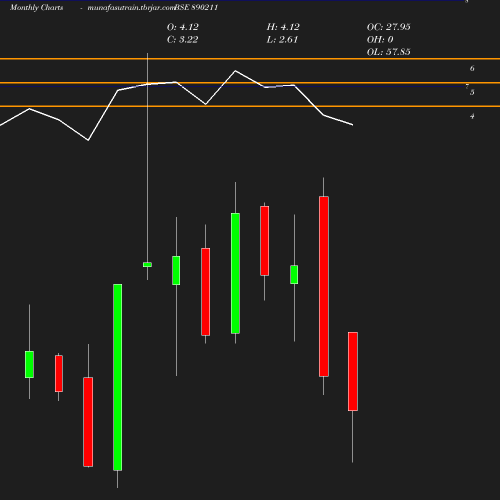Click the 'OC: 27.95' value

click(x=389, y=27)
